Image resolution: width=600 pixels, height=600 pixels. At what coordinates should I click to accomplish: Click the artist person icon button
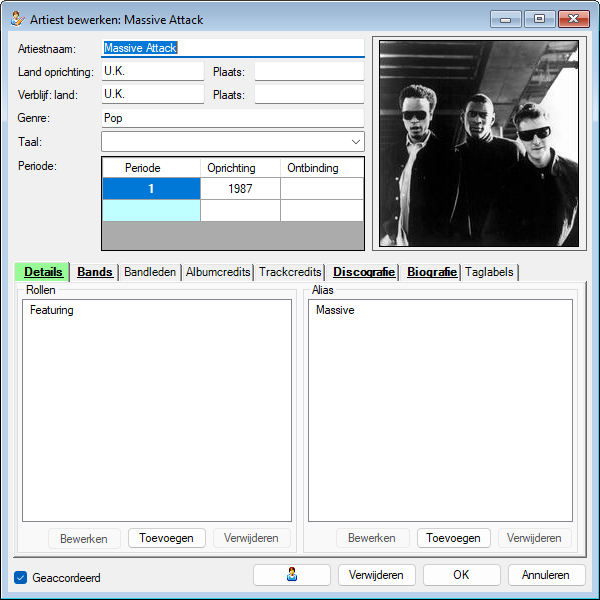point(292,575)
